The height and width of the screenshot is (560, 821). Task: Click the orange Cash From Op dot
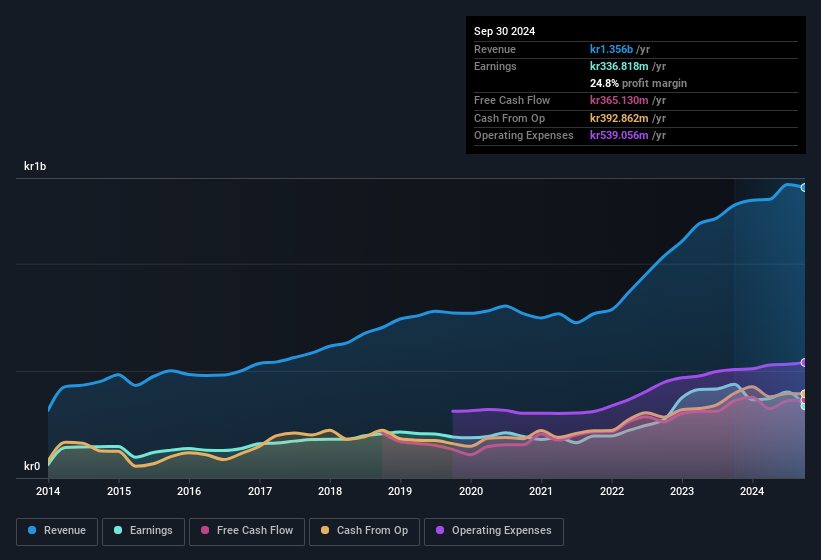point(325,531)
